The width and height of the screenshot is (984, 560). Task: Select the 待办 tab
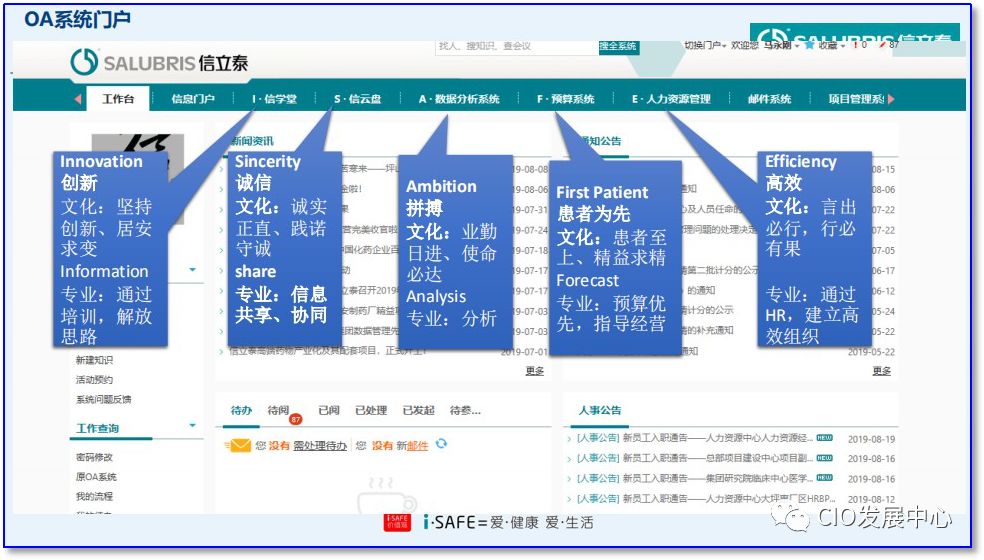(x=241, y=410)
